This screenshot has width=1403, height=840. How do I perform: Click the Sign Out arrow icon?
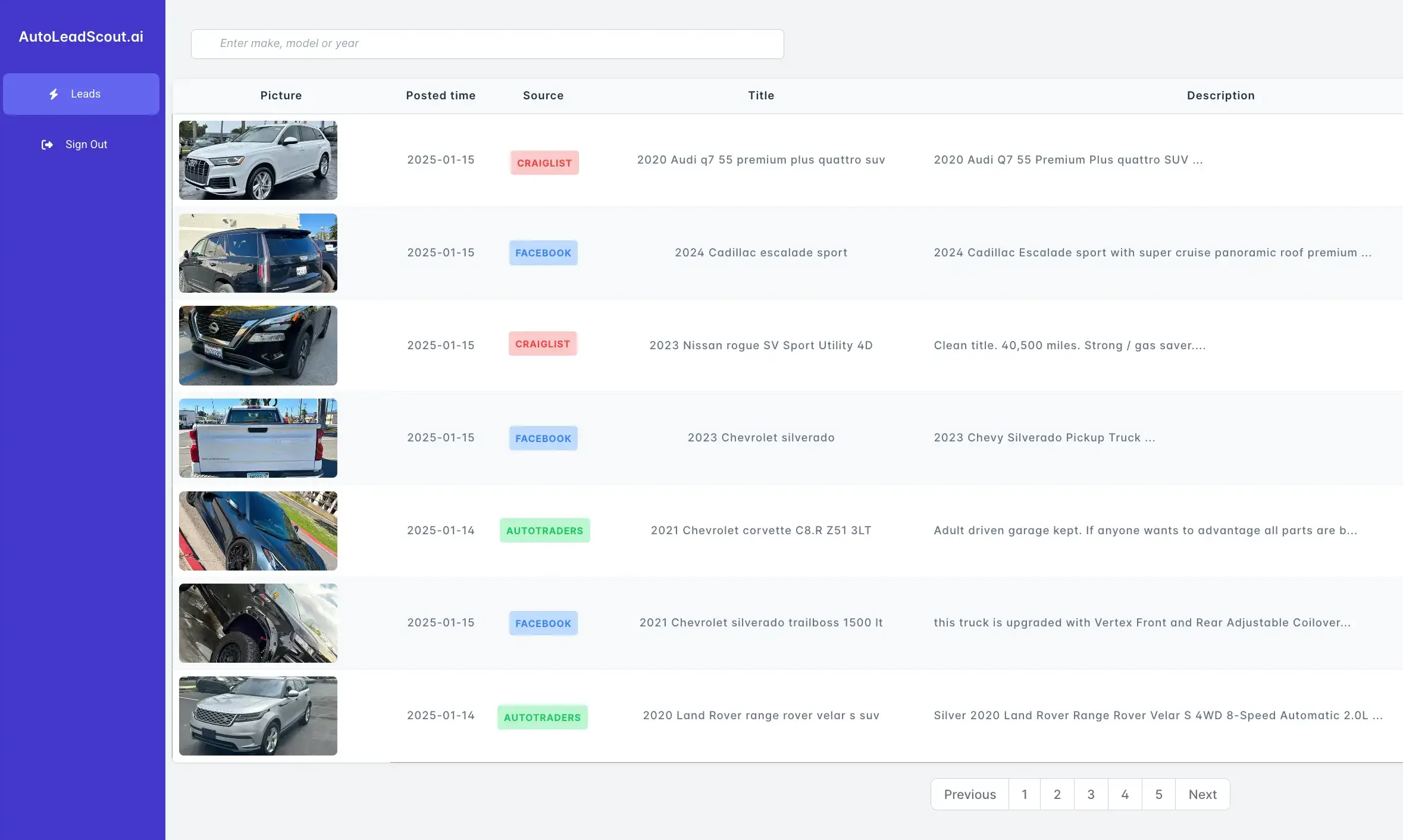tap(47, 145)
